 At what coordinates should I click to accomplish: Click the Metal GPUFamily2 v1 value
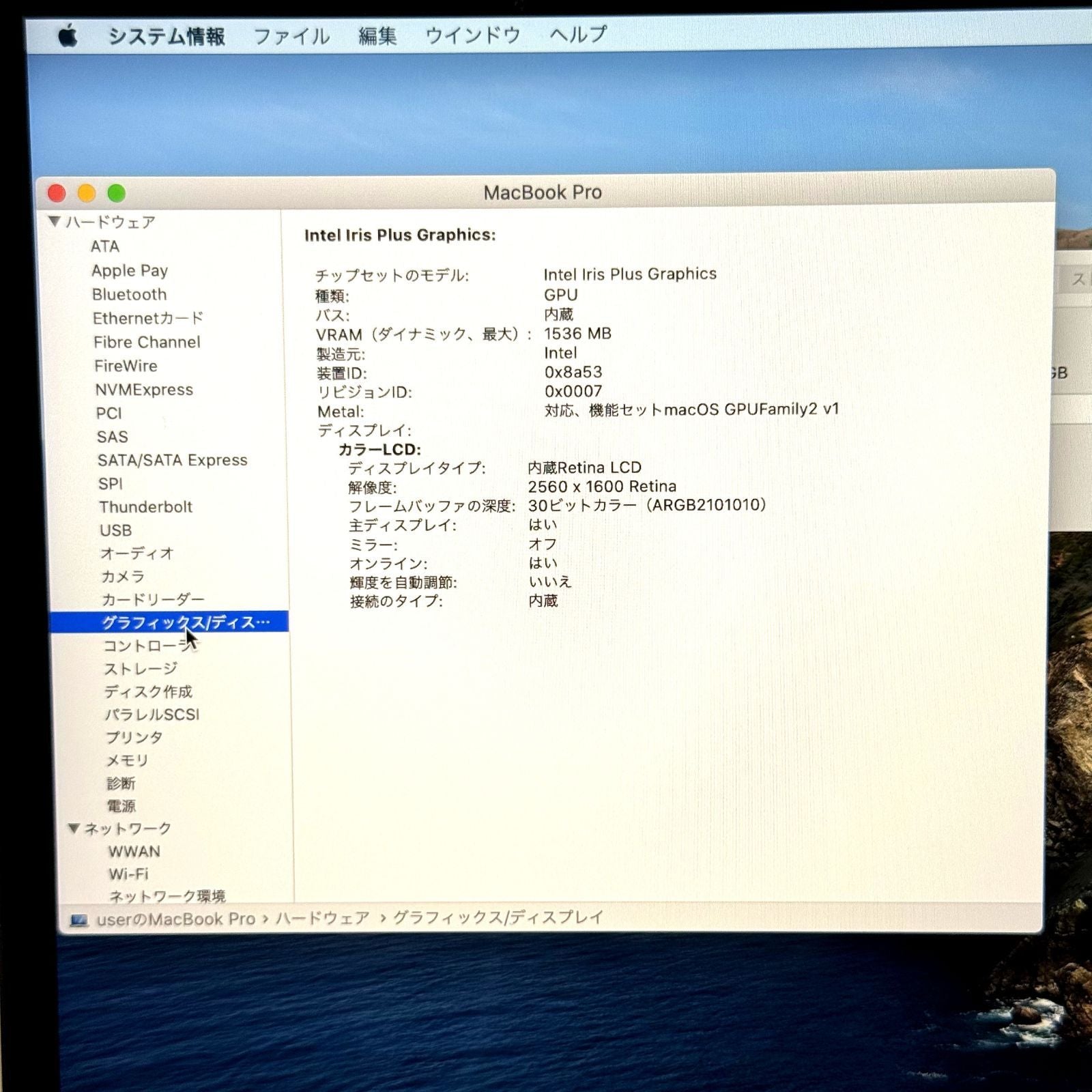[691, 409]
